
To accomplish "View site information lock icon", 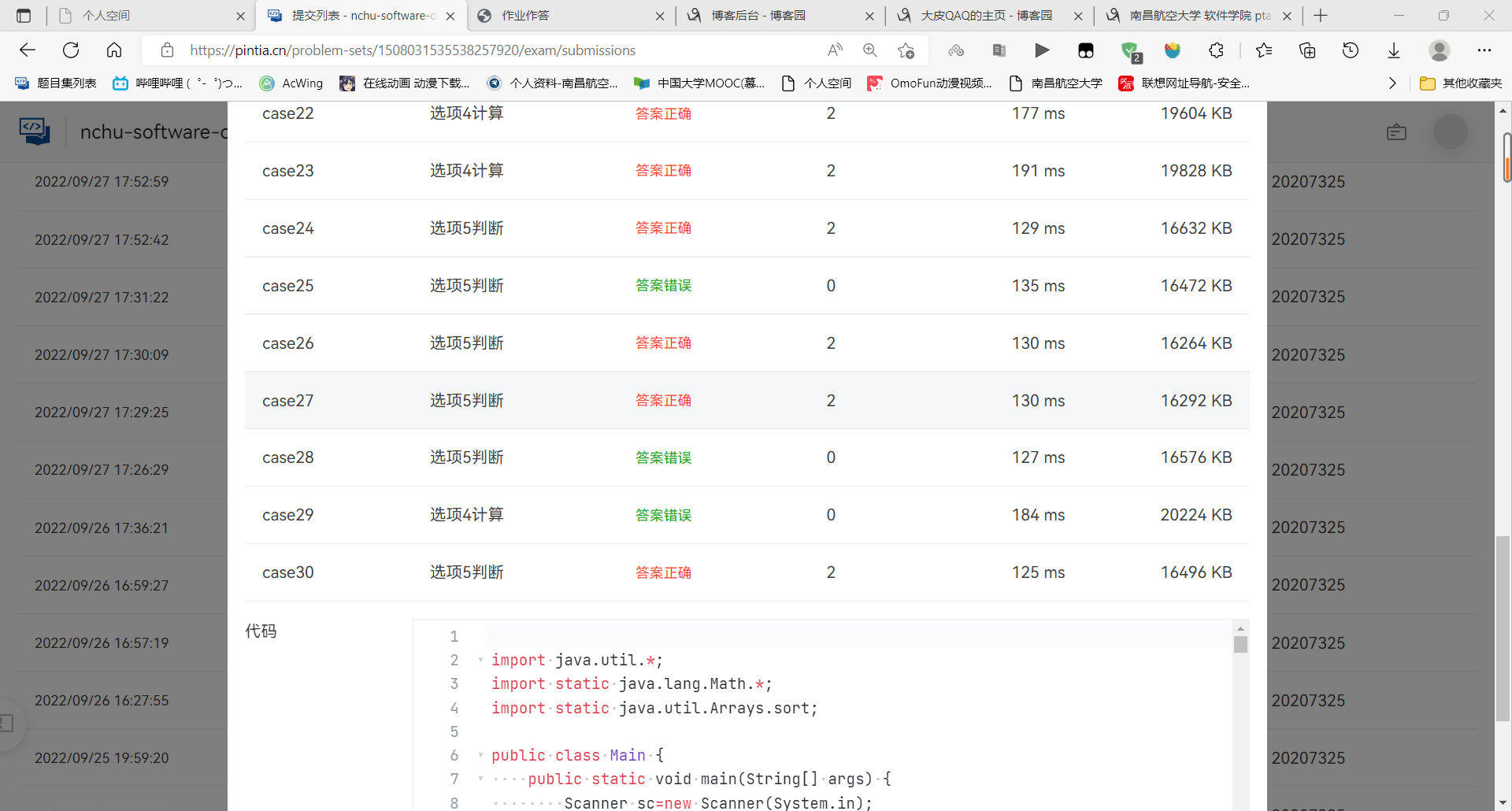I will click(167, 50).
